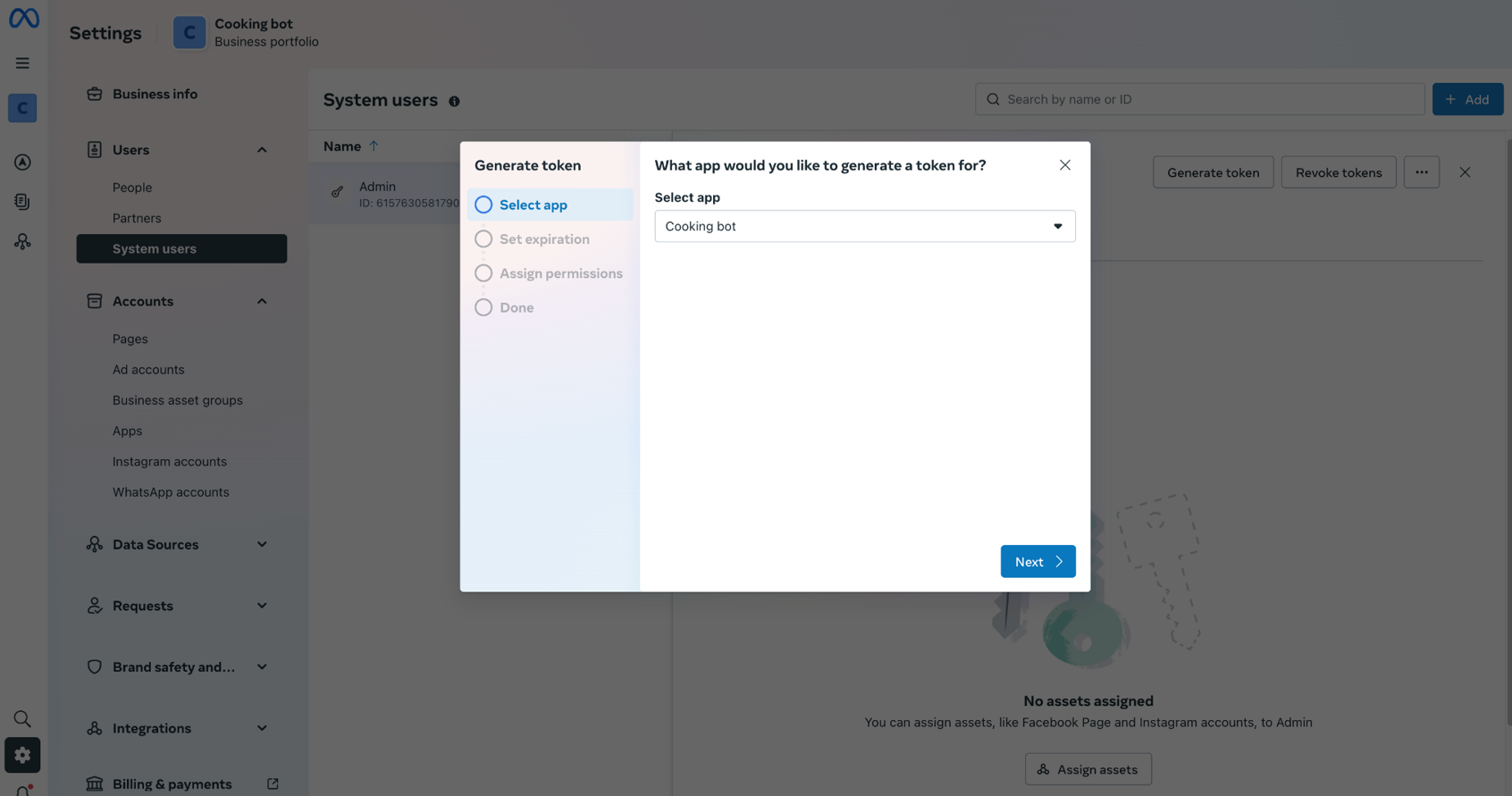The width and height of the screenshot is (1512, 796).
Task: Open Pages under Accounts
Action: pyautogui.click(x=130, y=339)
